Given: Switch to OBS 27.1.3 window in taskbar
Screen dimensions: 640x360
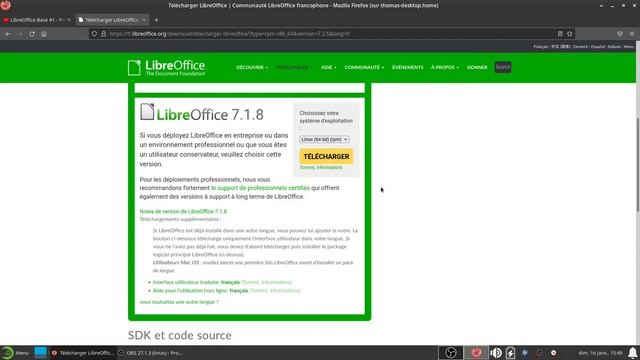Looking at the screenshot, I should [151, 353].
